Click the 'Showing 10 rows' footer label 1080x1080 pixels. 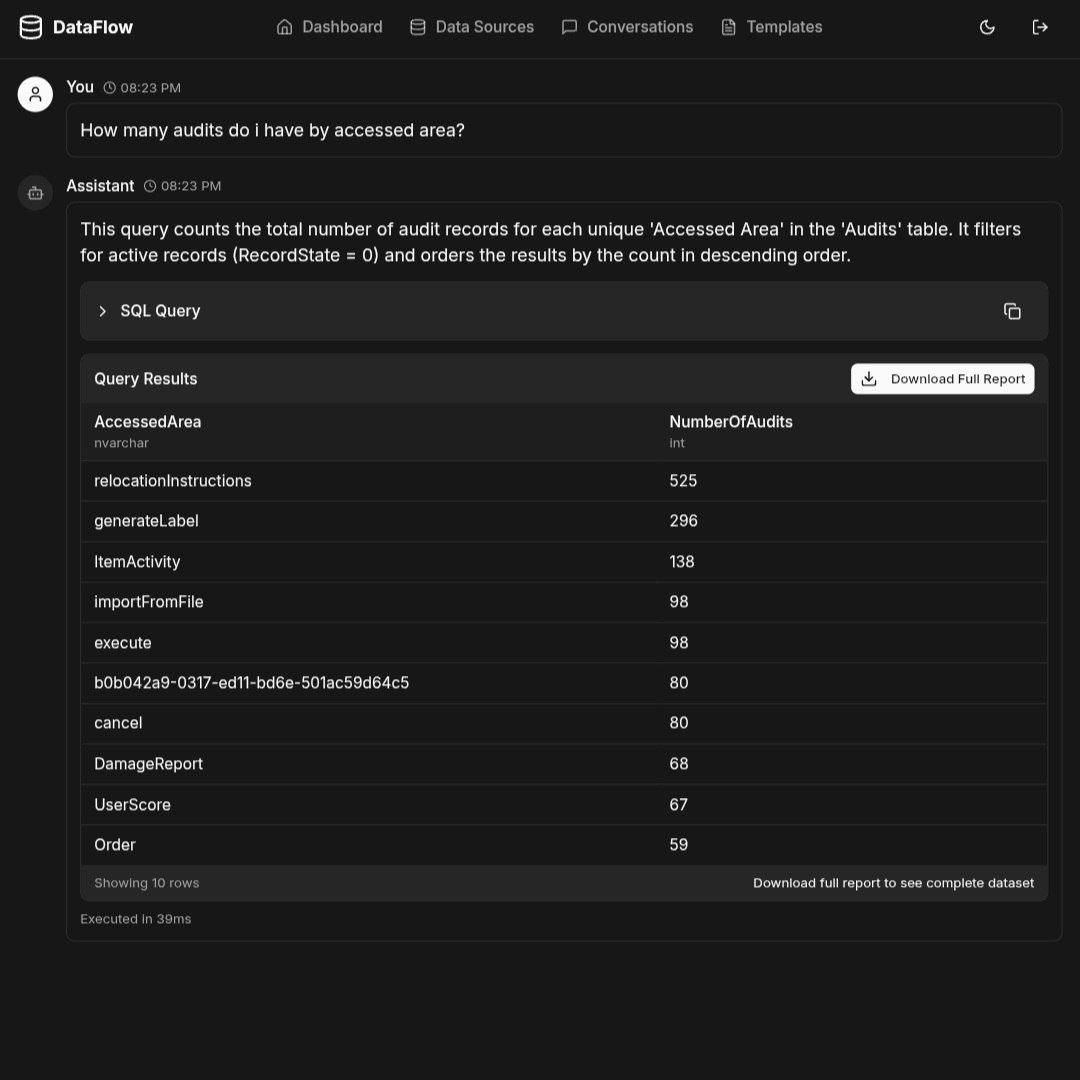pyautogui.click(x=146, y=883)
